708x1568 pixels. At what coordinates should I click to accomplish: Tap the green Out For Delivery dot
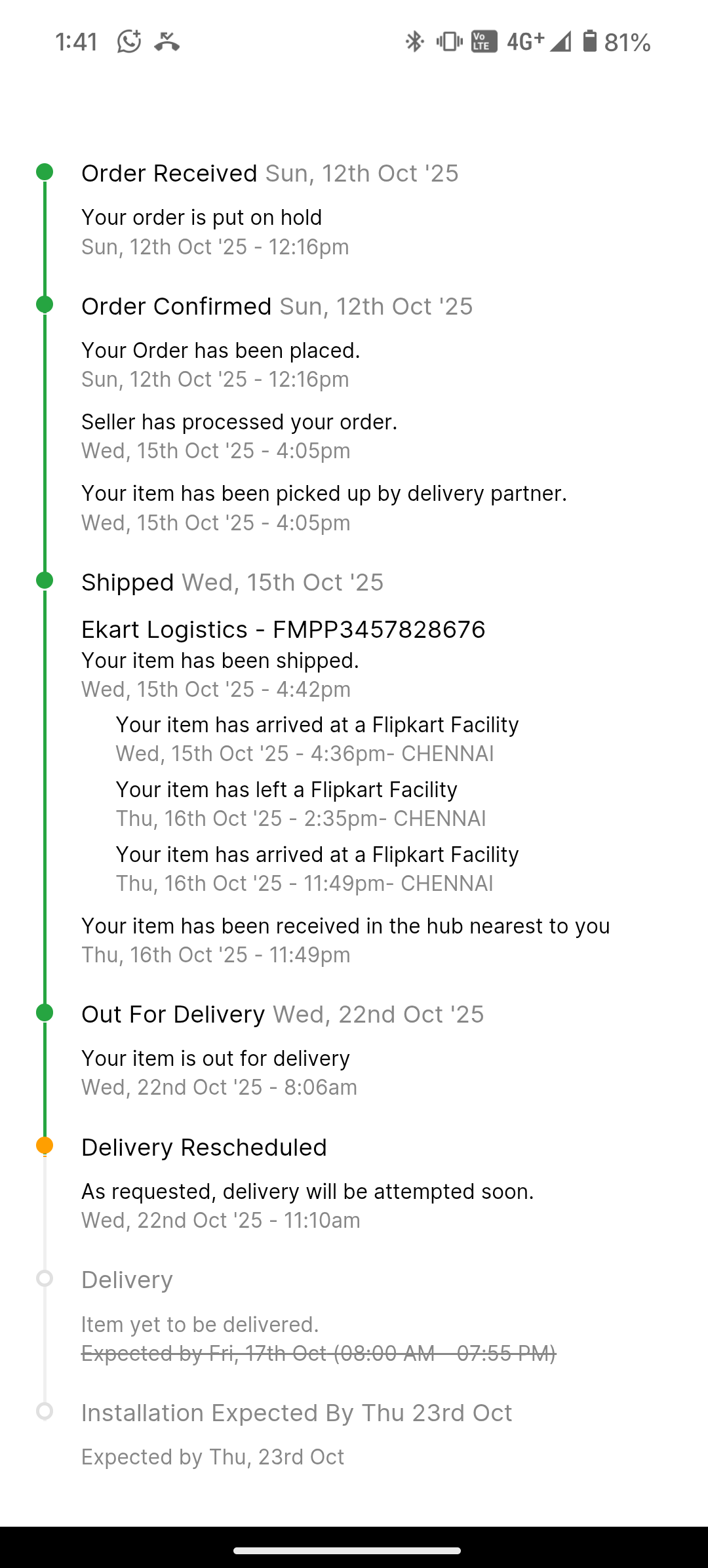[45, 1013]
